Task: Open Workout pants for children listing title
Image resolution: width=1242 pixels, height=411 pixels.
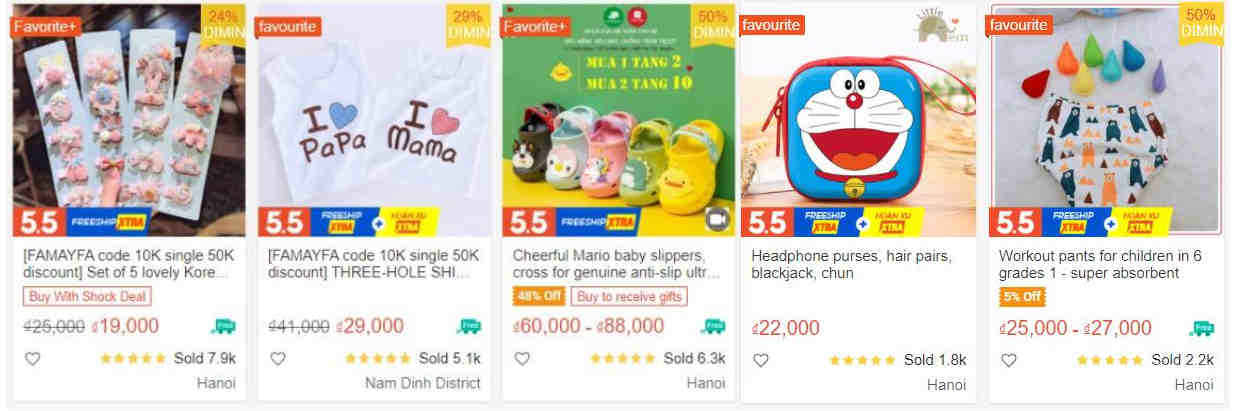Action: coord(1100,264)
